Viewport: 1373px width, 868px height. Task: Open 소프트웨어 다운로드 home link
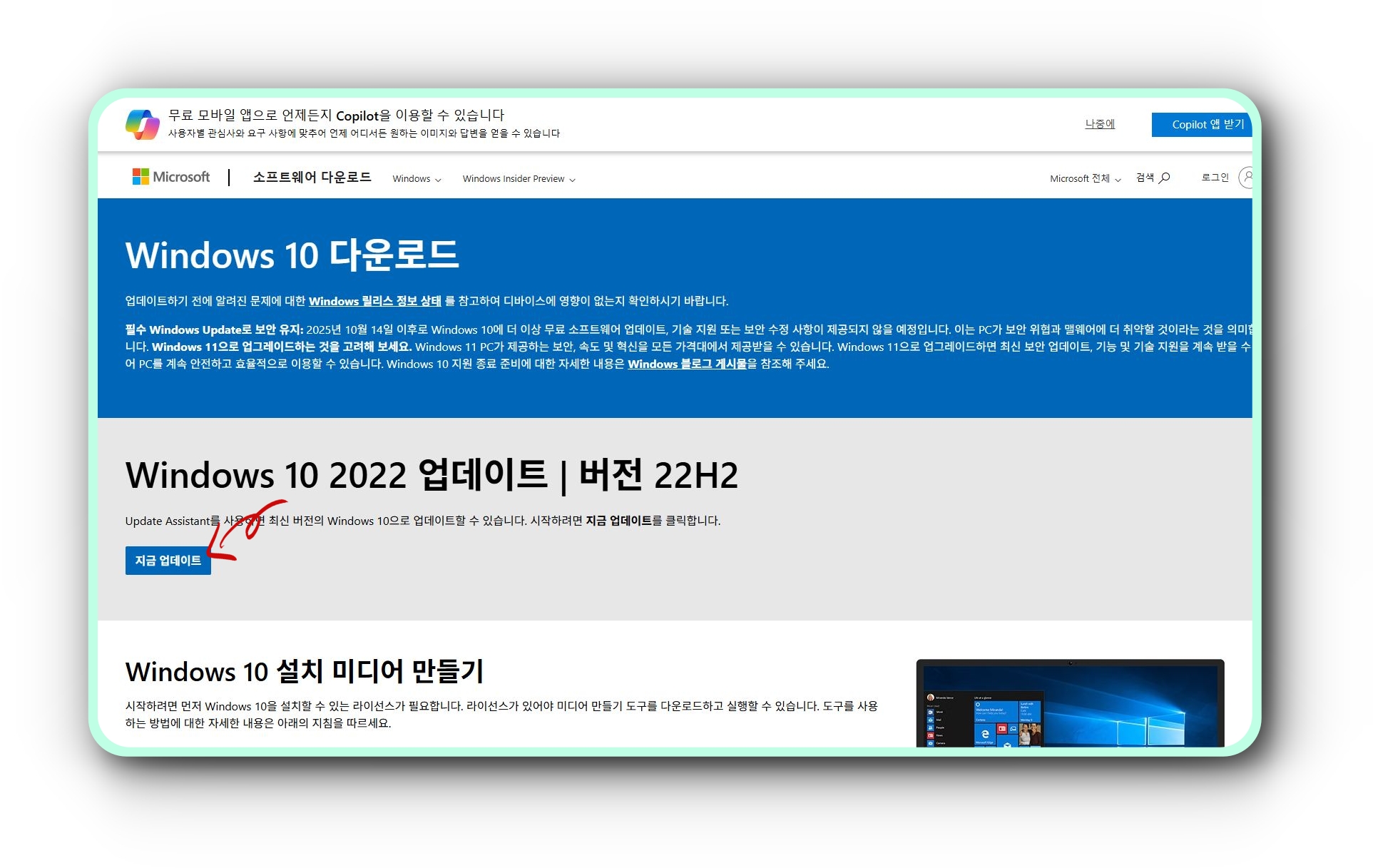[x=312, y=177]
